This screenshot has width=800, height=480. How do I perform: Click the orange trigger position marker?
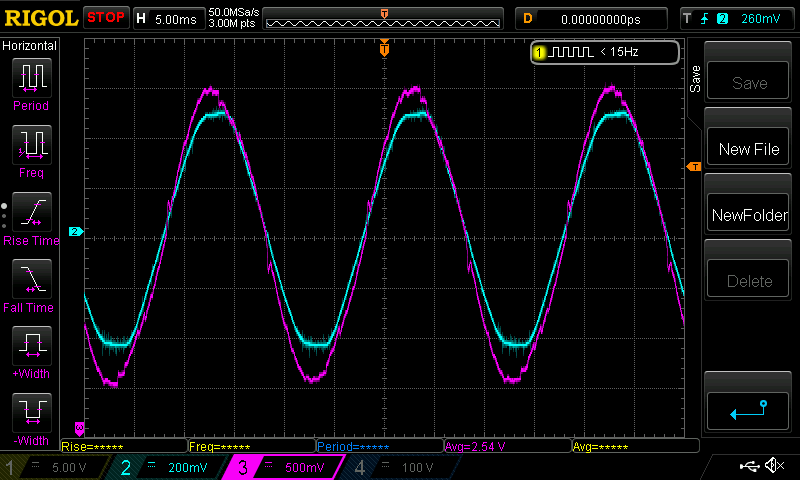click(384, 48)
